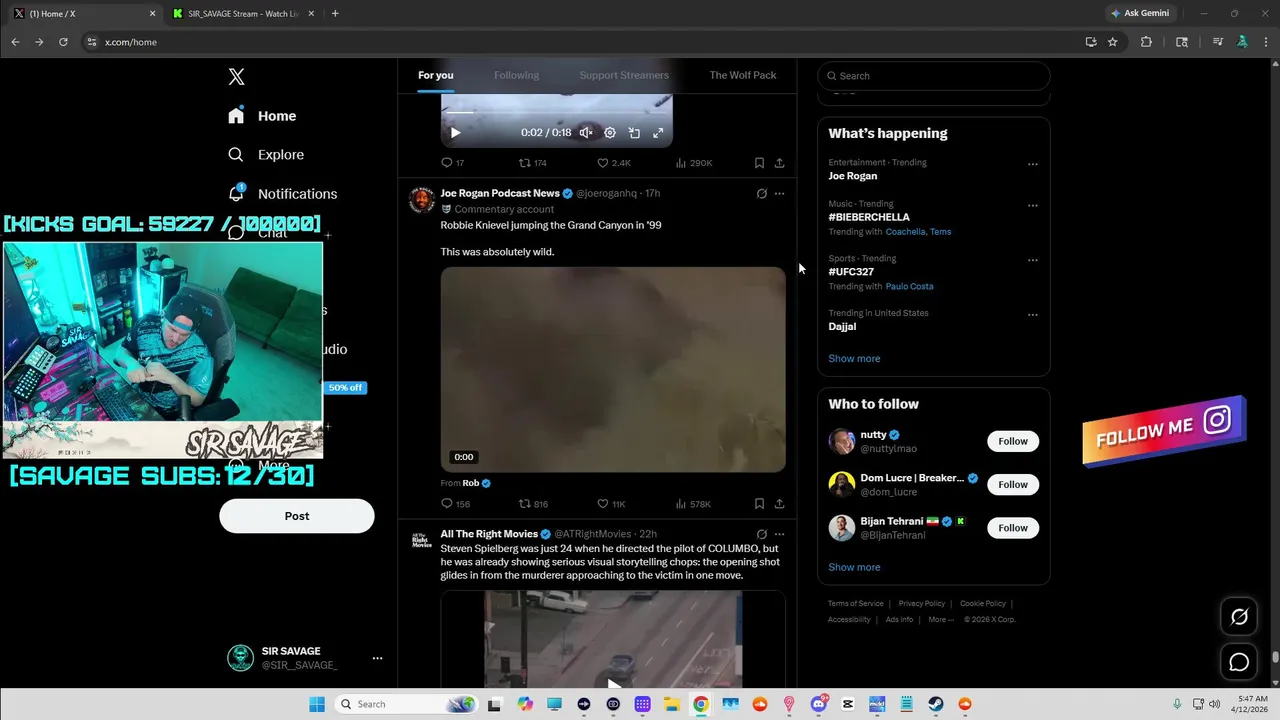Open Discord from the taskbar
The width and height of the screenshot is (1280, 720).
(x=819, y=704)
